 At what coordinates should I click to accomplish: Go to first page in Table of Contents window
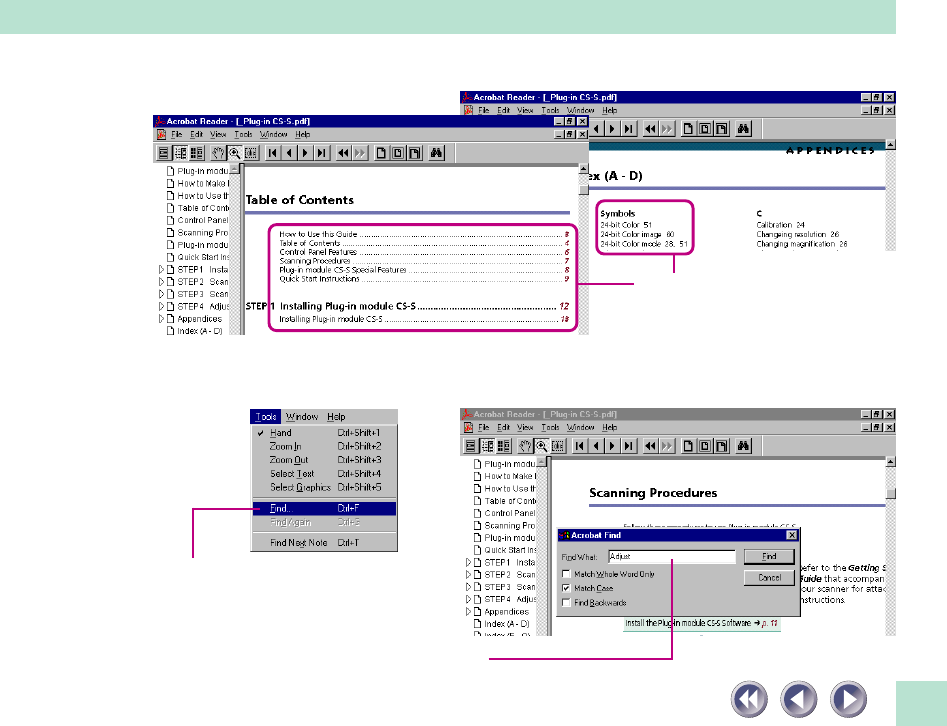[x=272, y=153]
